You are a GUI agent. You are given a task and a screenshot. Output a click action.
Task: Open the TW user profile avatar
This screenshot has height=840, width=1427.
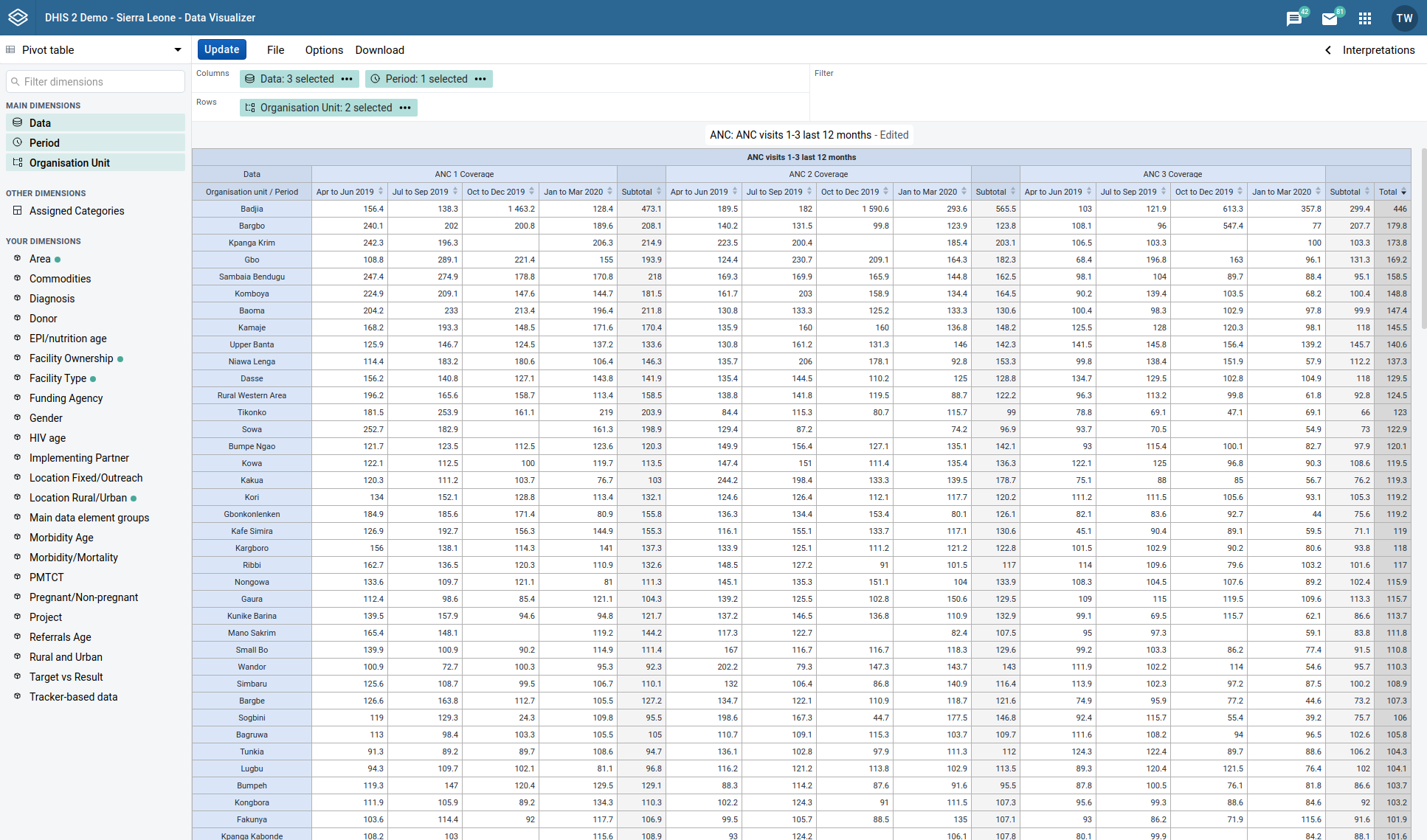[1404, 18]
